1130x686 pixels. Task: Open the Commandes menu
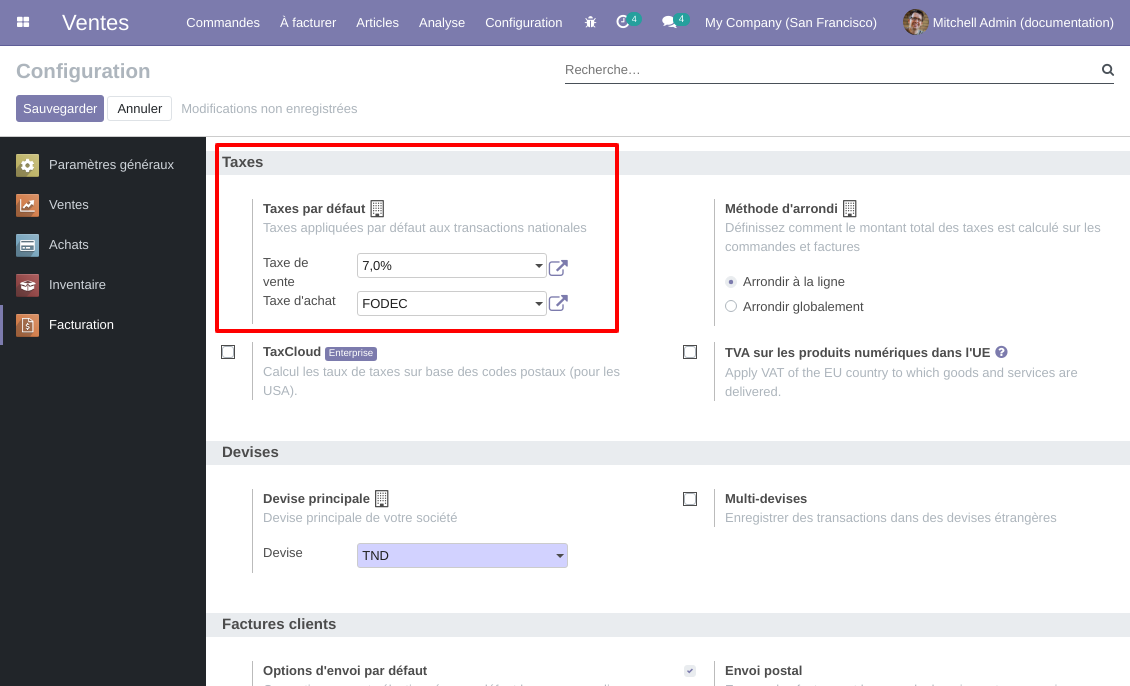223,22
